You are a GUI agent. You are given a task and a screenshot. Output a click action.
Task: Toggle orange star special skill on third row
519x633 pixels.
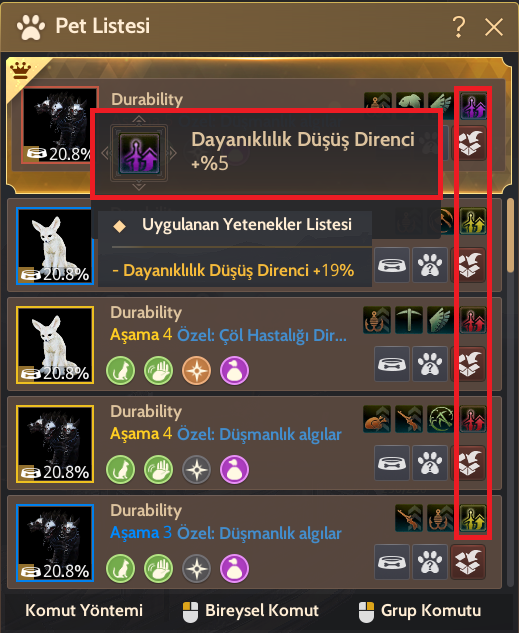(x=197, y=370)
